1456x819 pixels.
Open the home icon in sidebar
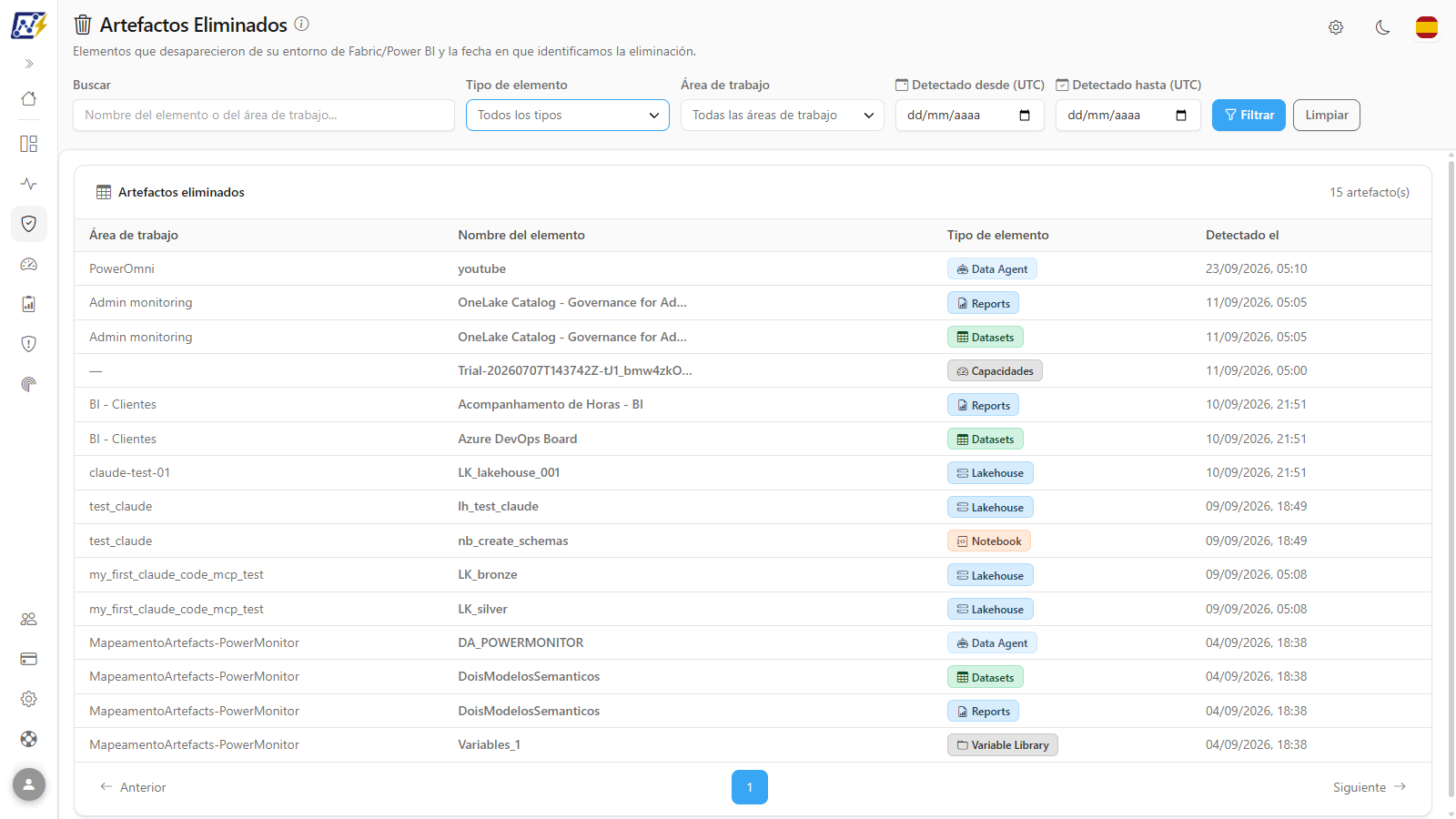pyautogui.click(x=29, y=98)
